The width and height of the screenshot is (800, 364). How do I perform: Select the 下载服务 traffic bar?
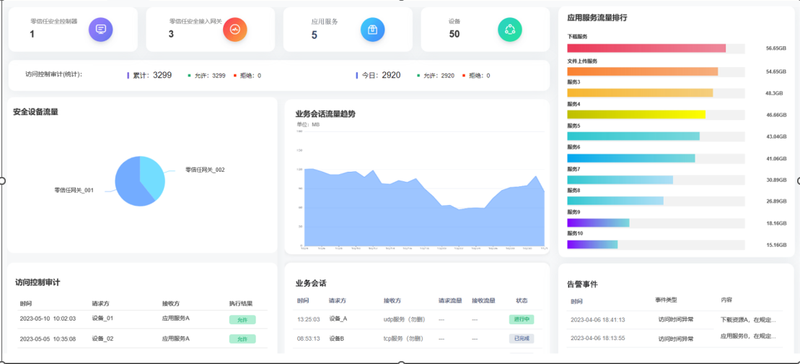tap(646, 48)
